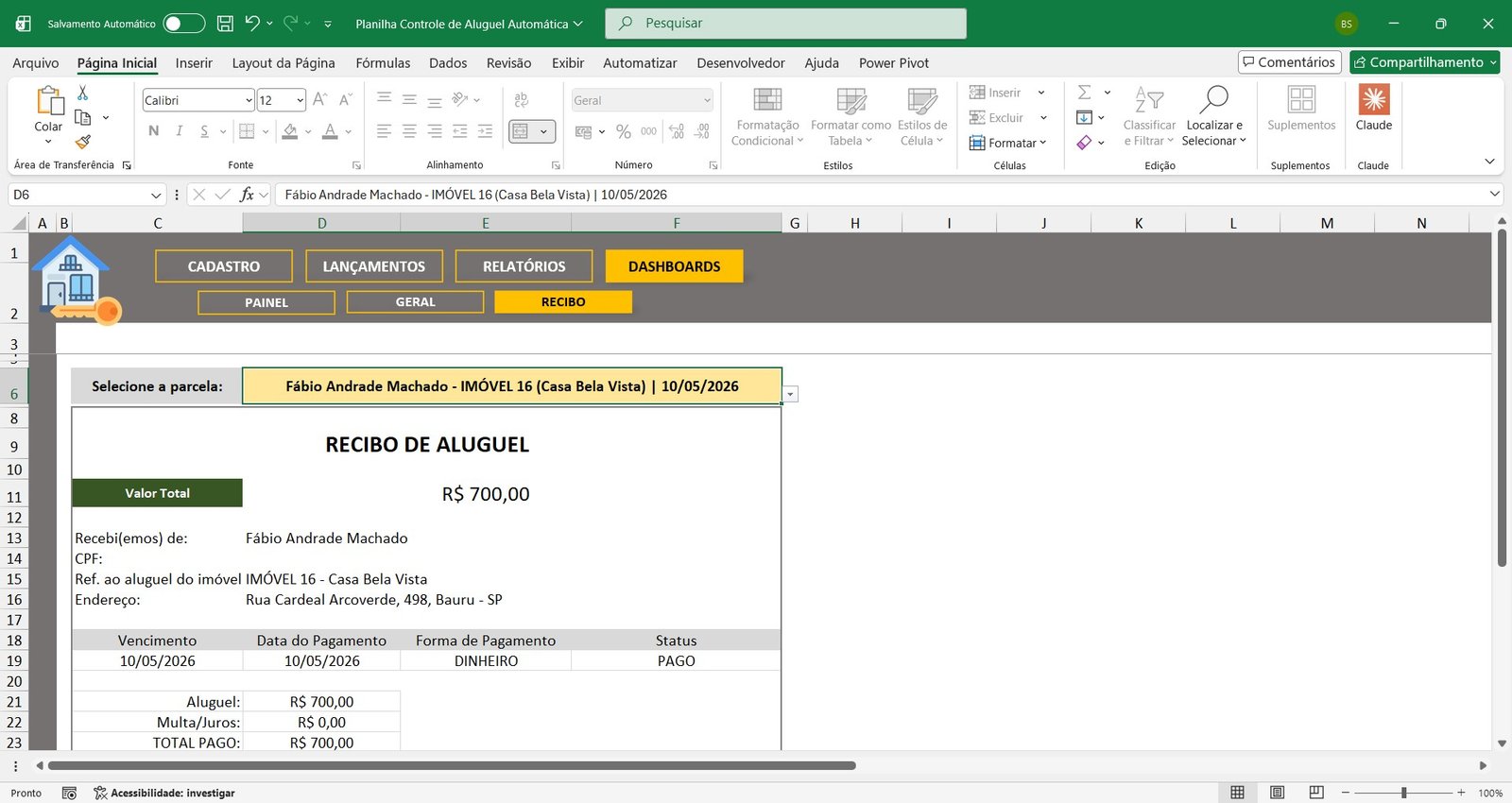Switch to Page Layout view in status bar

coord(1277,793)
